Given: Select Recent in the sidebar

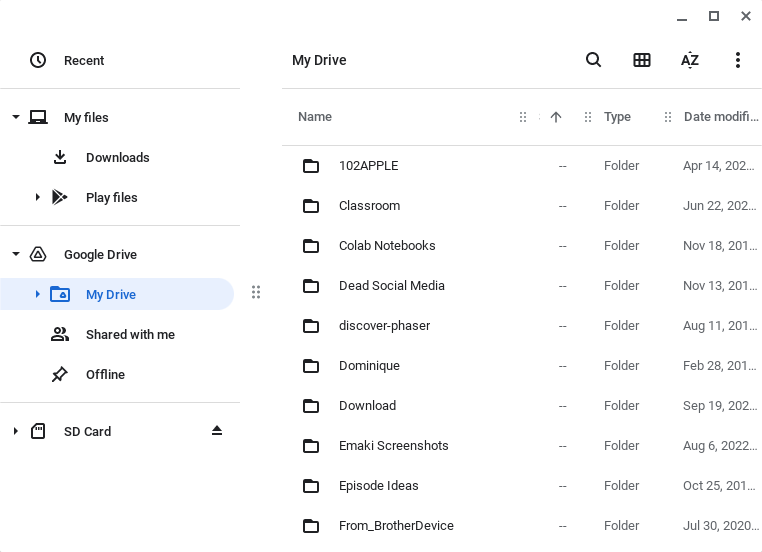Looking at the screenshot, I should 84,60.
